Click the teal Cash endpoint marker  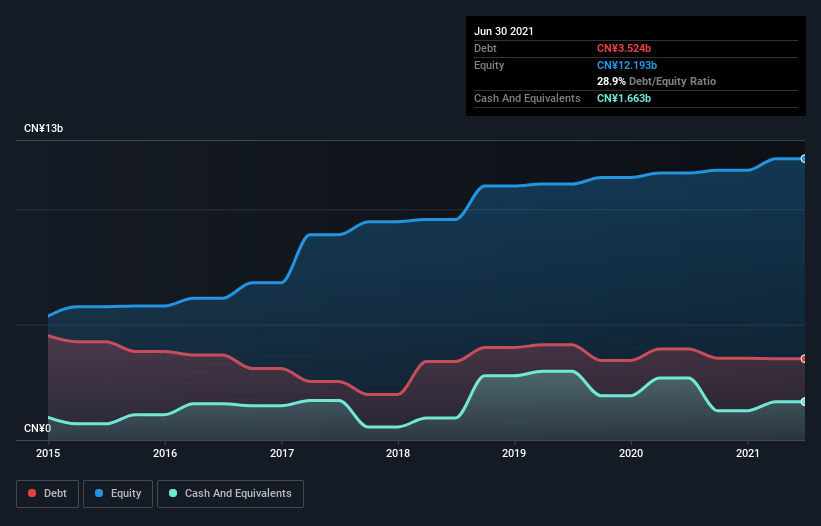(x=804, y=401)
